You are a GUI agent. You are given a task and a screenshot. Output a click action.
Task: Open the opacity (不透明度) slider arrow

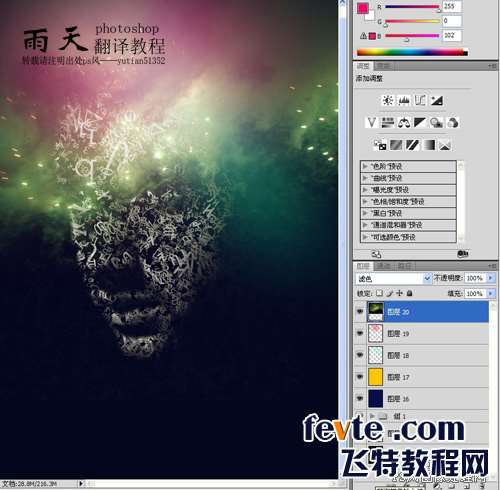[491, 278]
